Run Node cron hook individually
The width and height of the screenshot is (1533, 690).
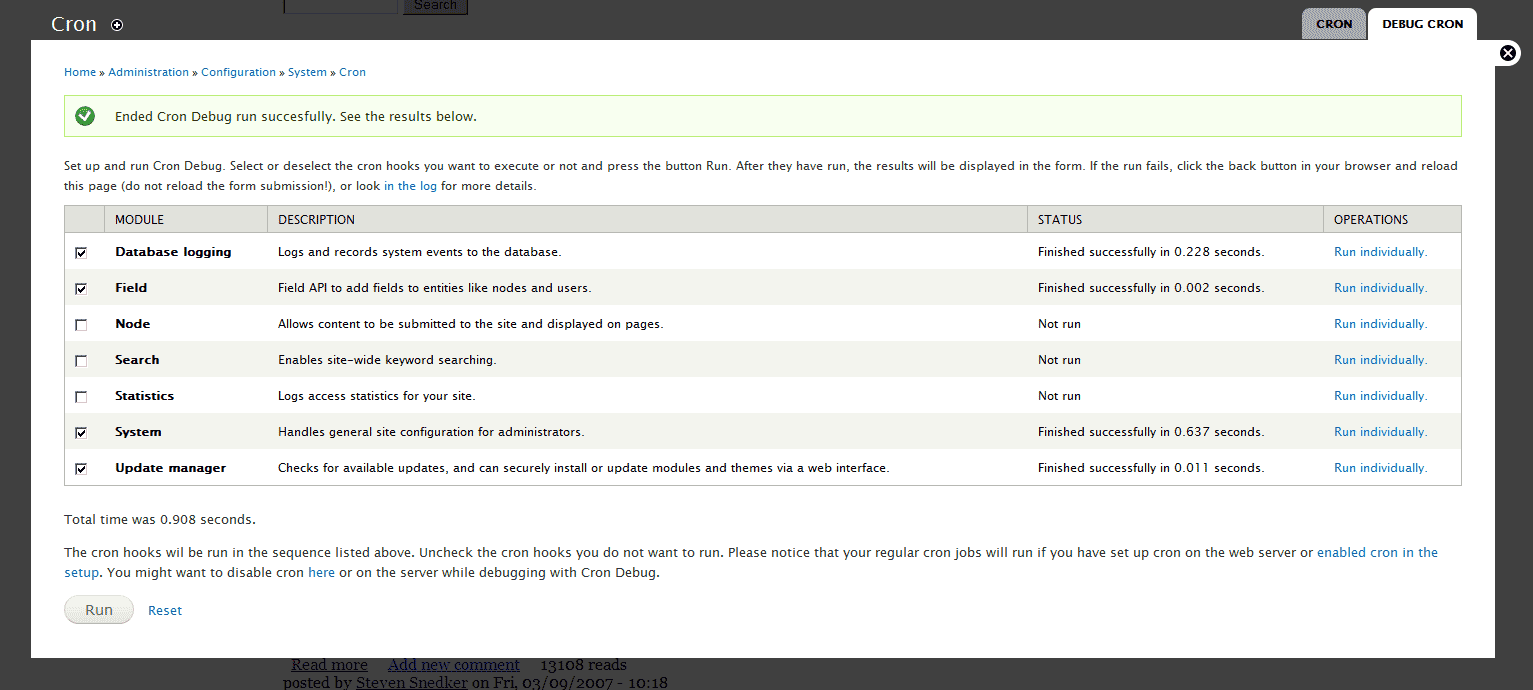click(1380, 324)
